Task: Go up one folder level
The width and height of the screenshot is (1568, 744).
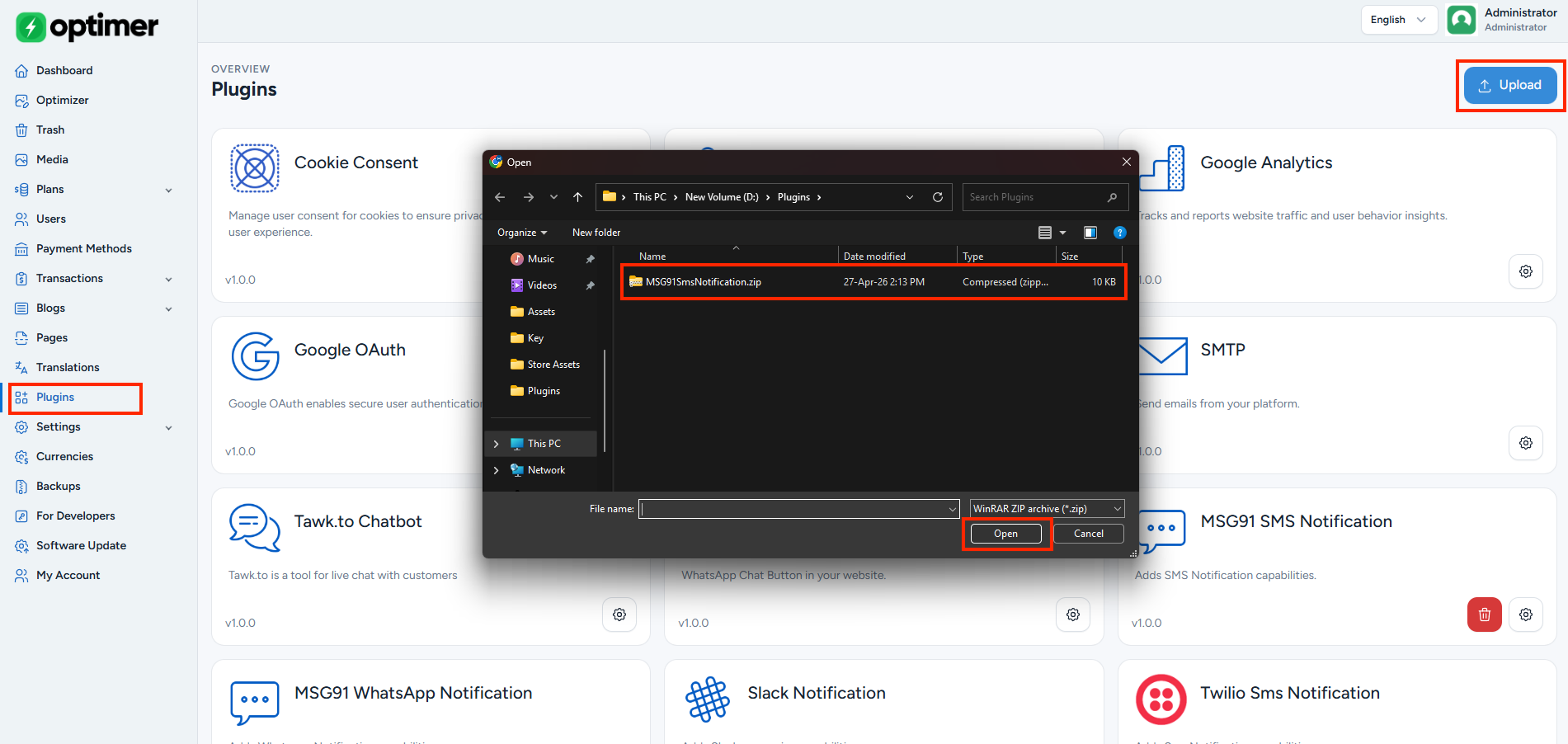Action: click(x=577, y=197)
